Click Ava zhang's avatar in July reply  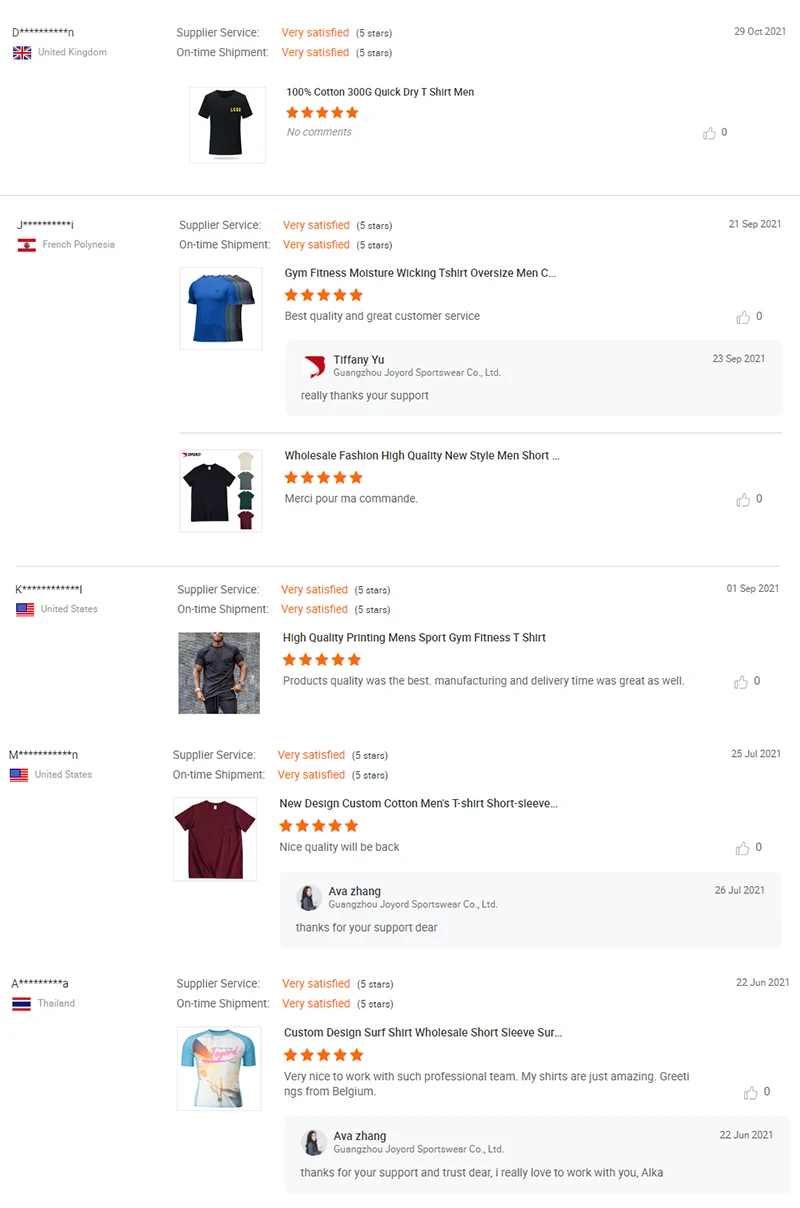310,897
